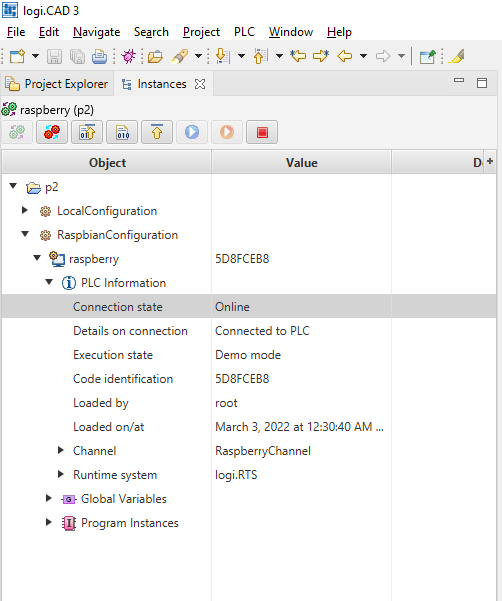Open the Back history dropdown arrow
The image size is (502, 601).
363,56
